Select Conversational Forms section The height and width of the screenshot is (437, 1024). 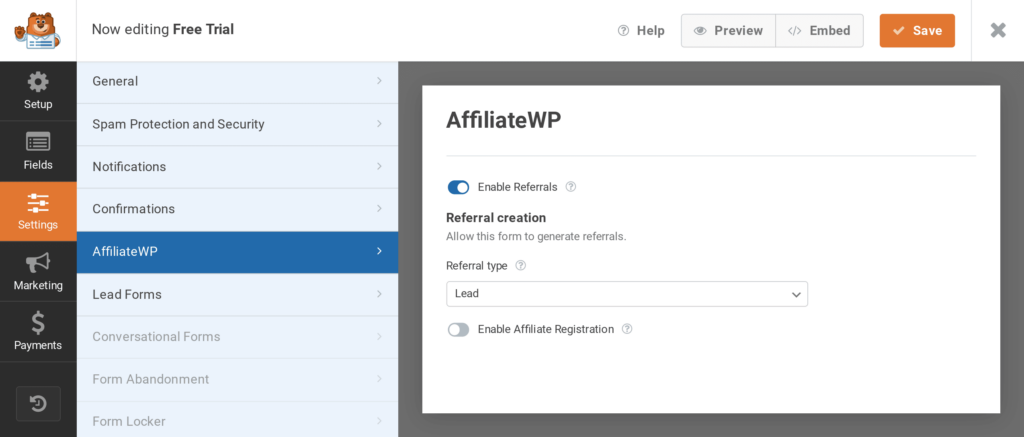point(238,337)
